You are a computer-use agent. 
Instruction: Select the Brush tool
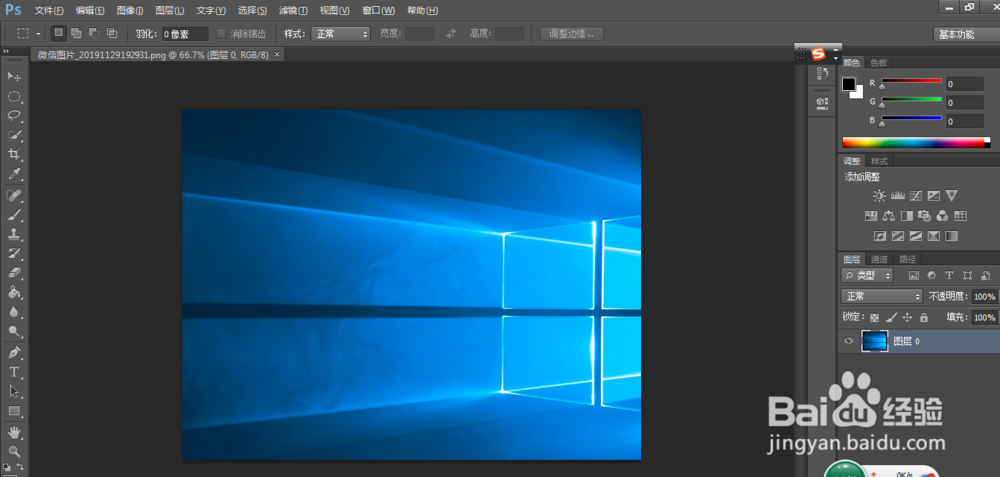pyautogui.click(x=14, y=215)
